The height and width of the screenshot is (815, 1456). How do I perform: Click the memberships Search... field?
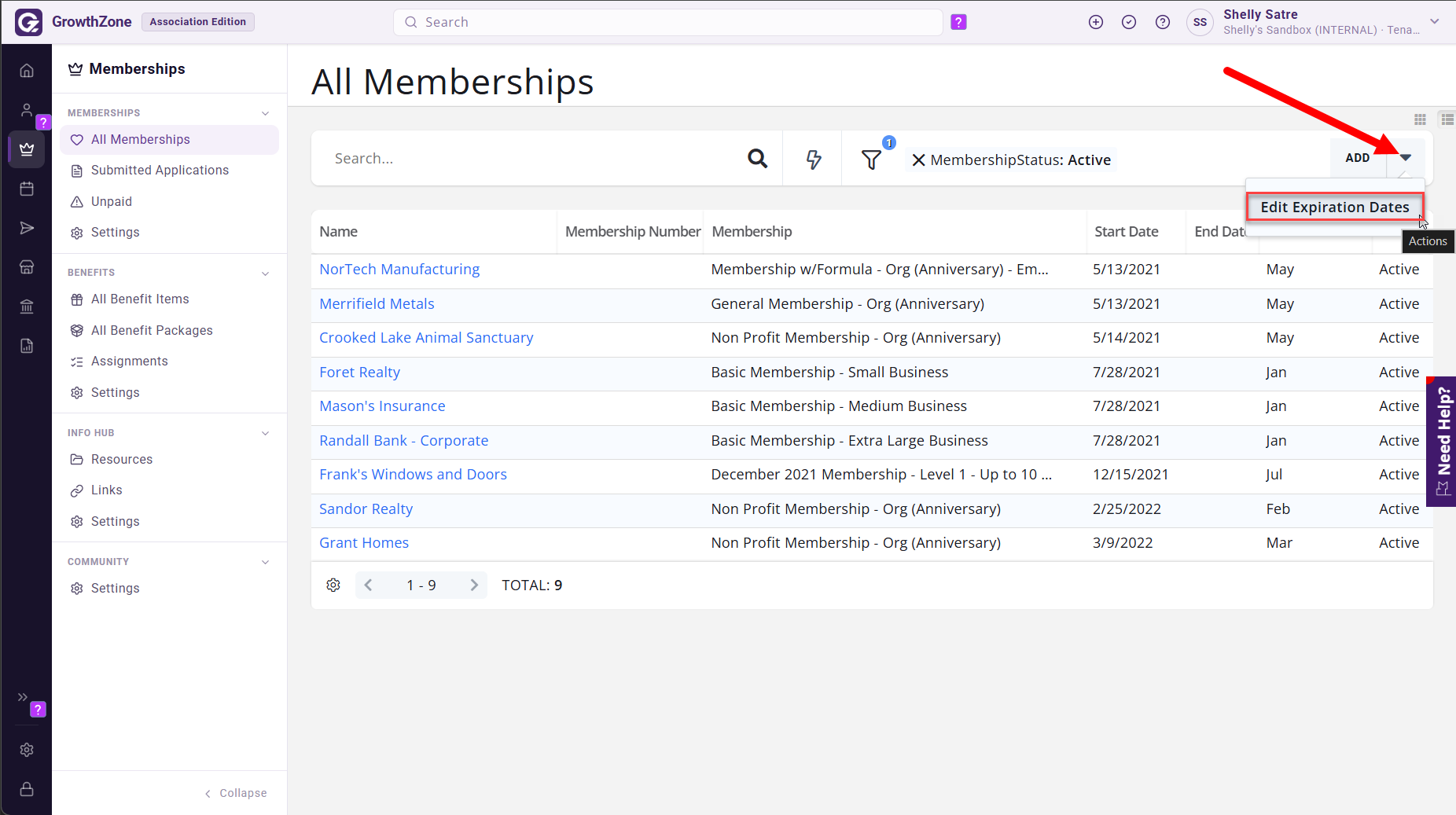pos(535,159)
